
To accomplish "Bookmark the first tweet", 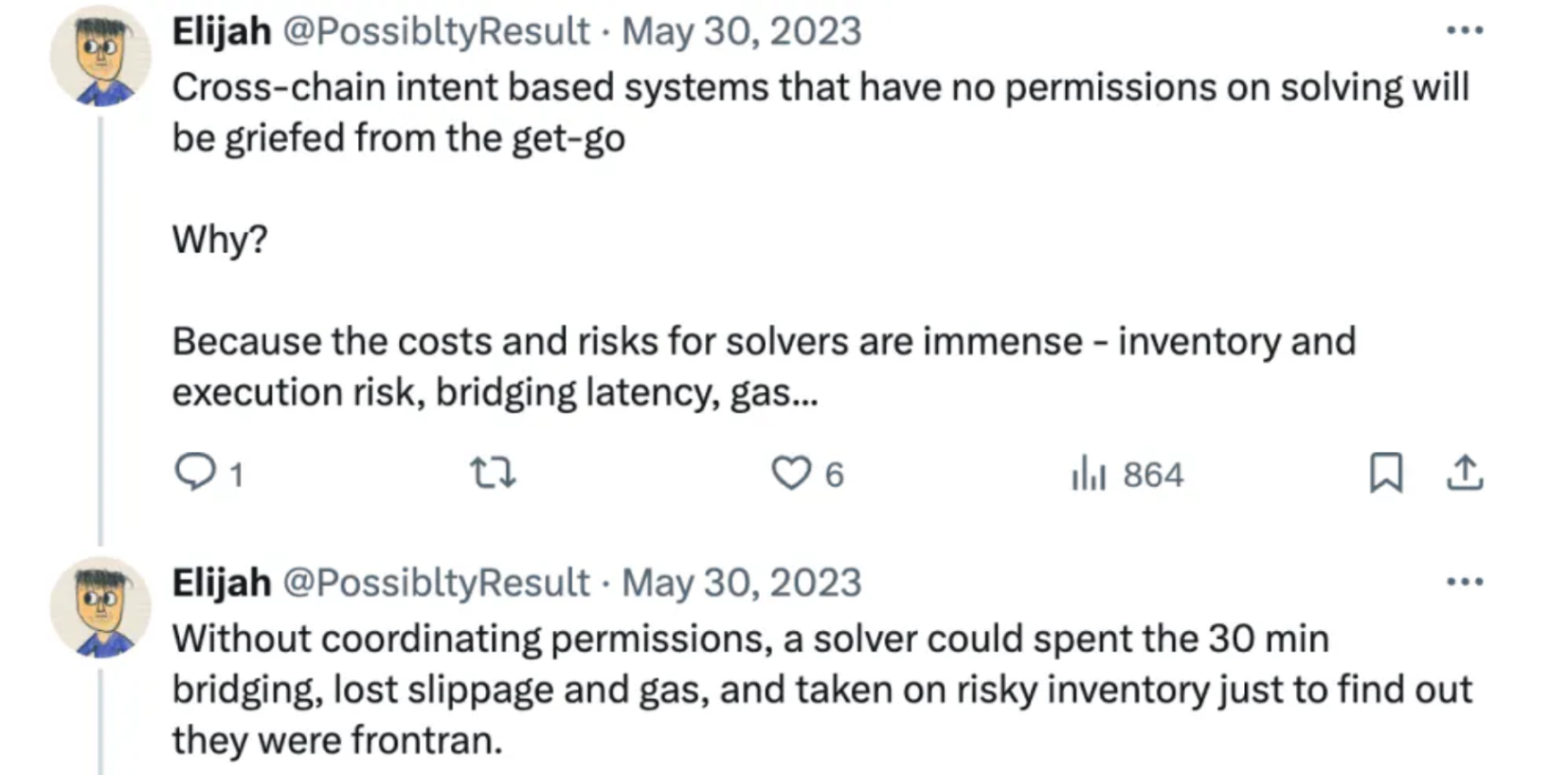I will (1386, 473).
